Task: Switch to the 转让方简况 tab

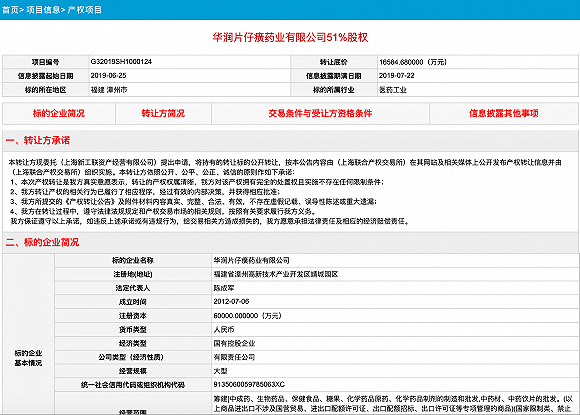Action: (163, 113)
